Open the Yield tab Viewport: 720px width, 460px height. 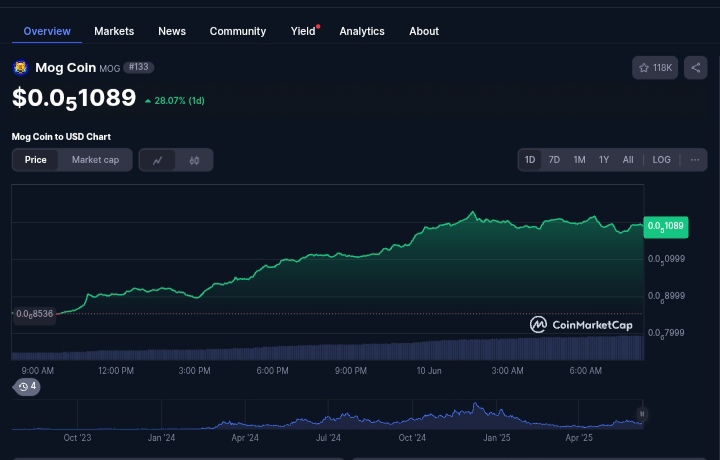pos(303,31)
